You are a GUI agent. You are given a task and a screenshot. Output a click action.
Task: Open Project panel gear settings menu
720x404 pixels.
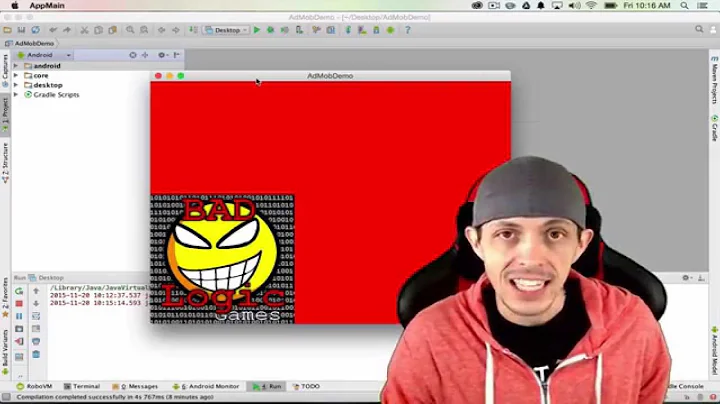tap(162, 55)
